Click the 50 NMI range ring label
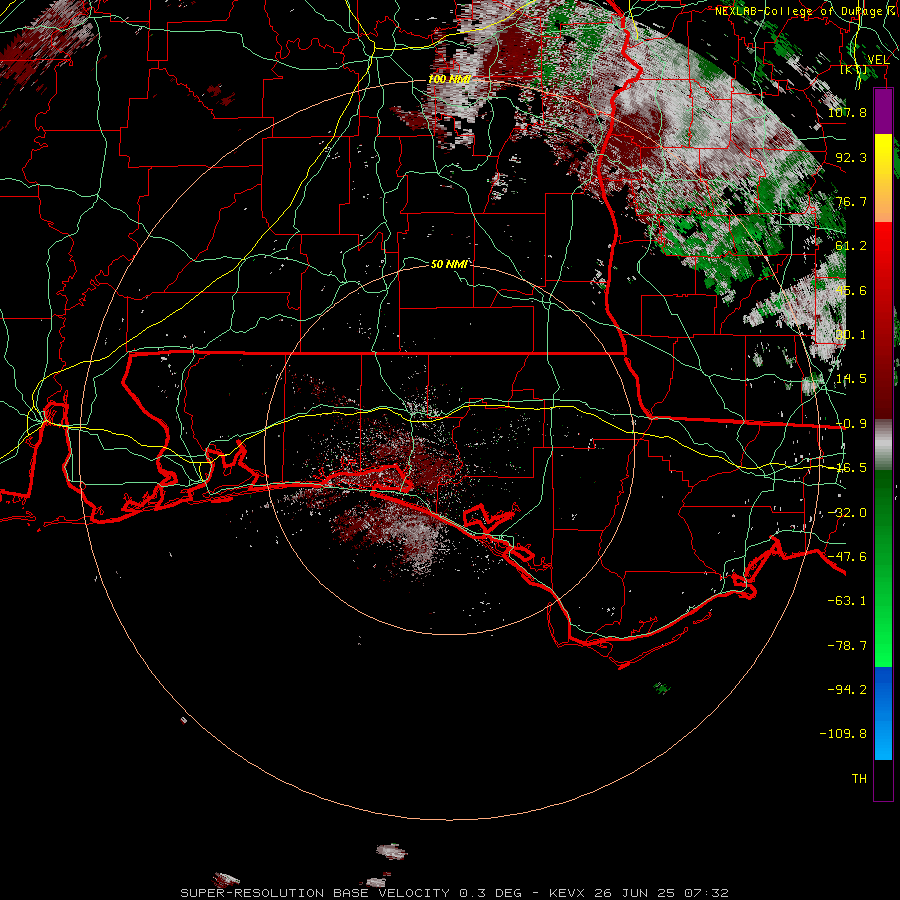The width and height of the screenshot is (900, 900). click(448, 264)
